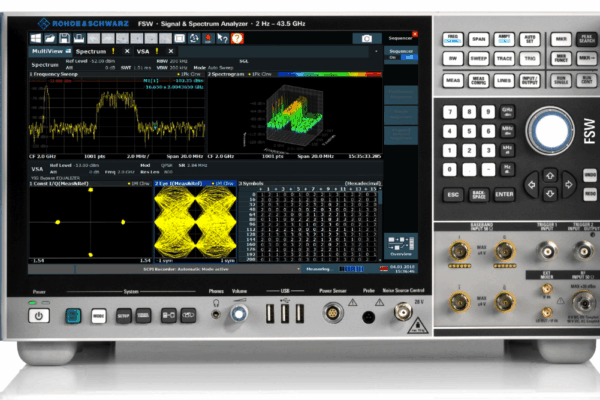Push the FREQ hardkey

(x=453, y=39)
